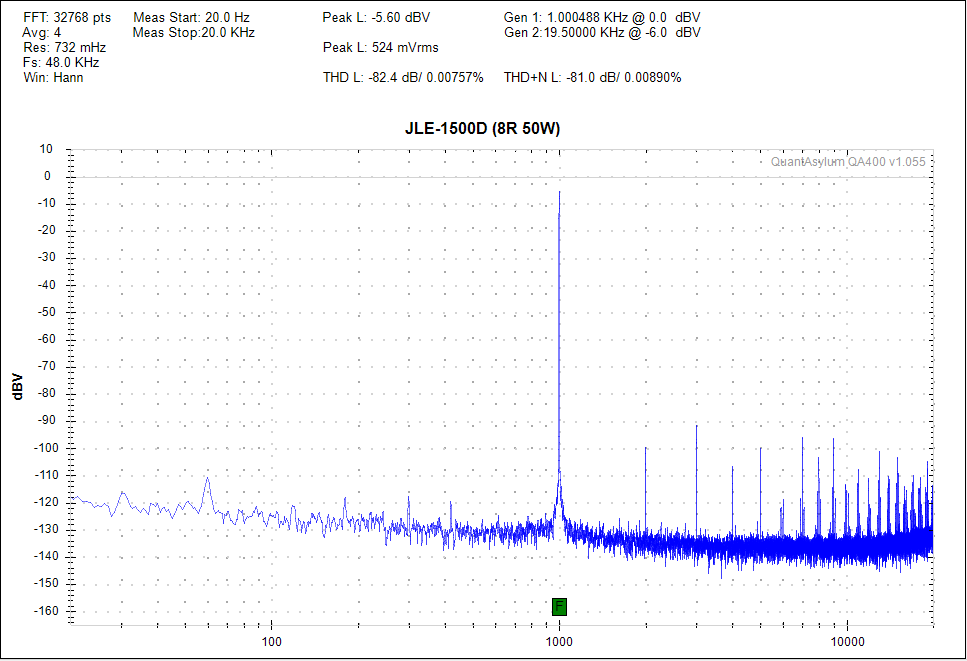This screenshot has width=967, height=661.
Task: Click Meas Stop: 20.0 KHz text
Action: click(194, 33)
